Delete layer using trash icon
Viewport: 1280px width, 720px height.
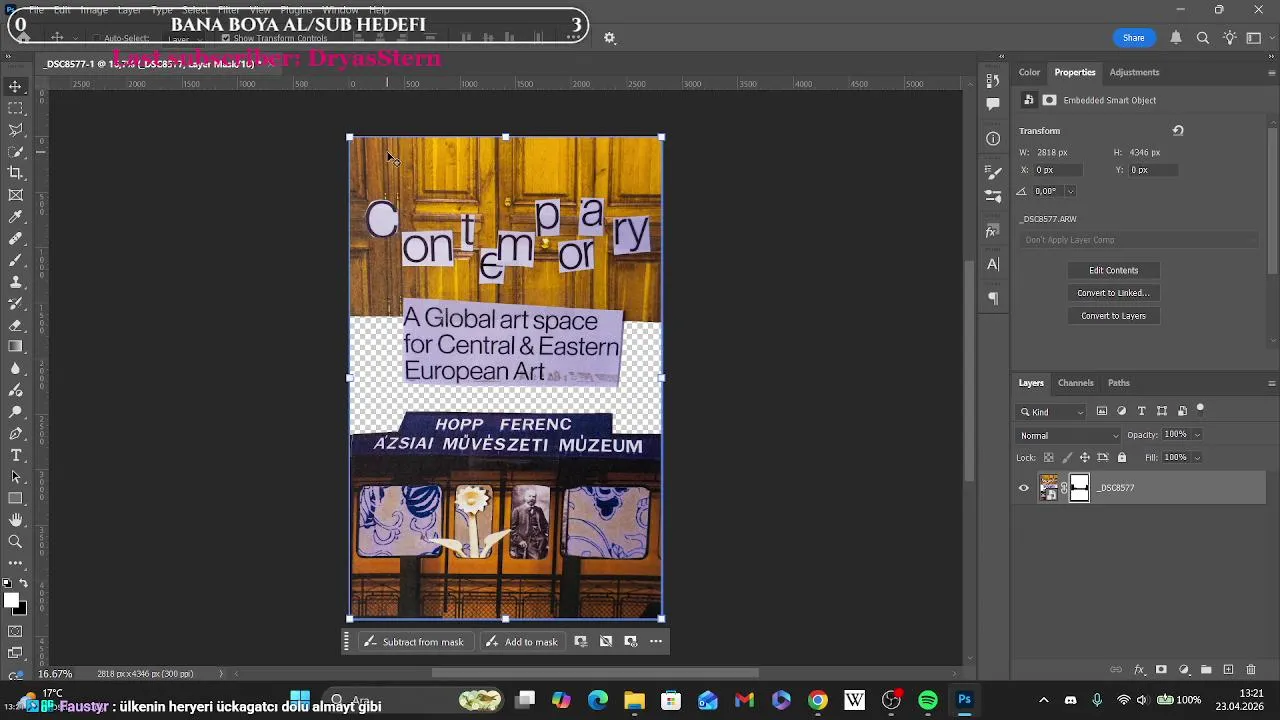pyautogui.click(x=1251, y=670)
